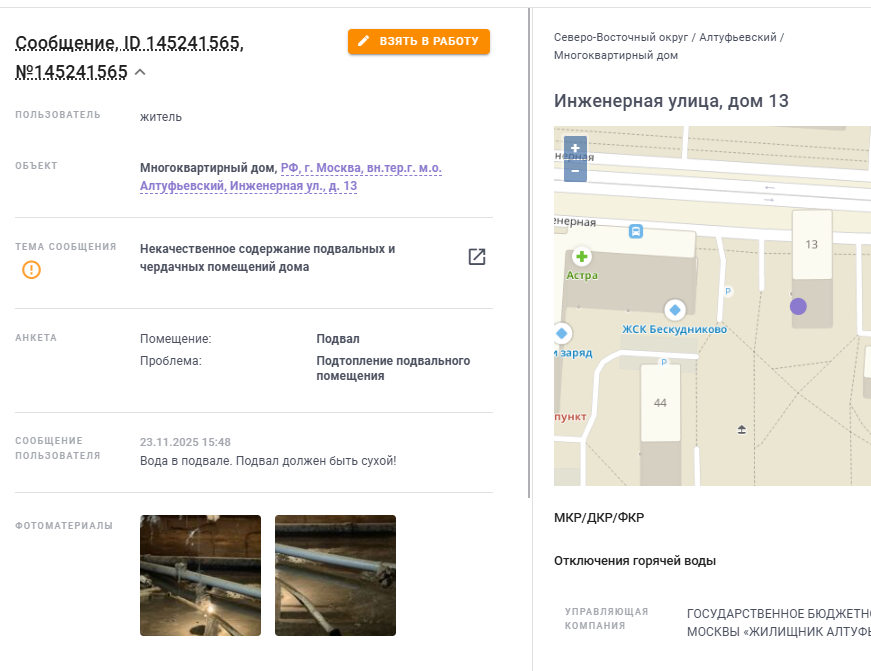
Task: Click the Сообщение ID 145241565 heading
Action: 129,57
